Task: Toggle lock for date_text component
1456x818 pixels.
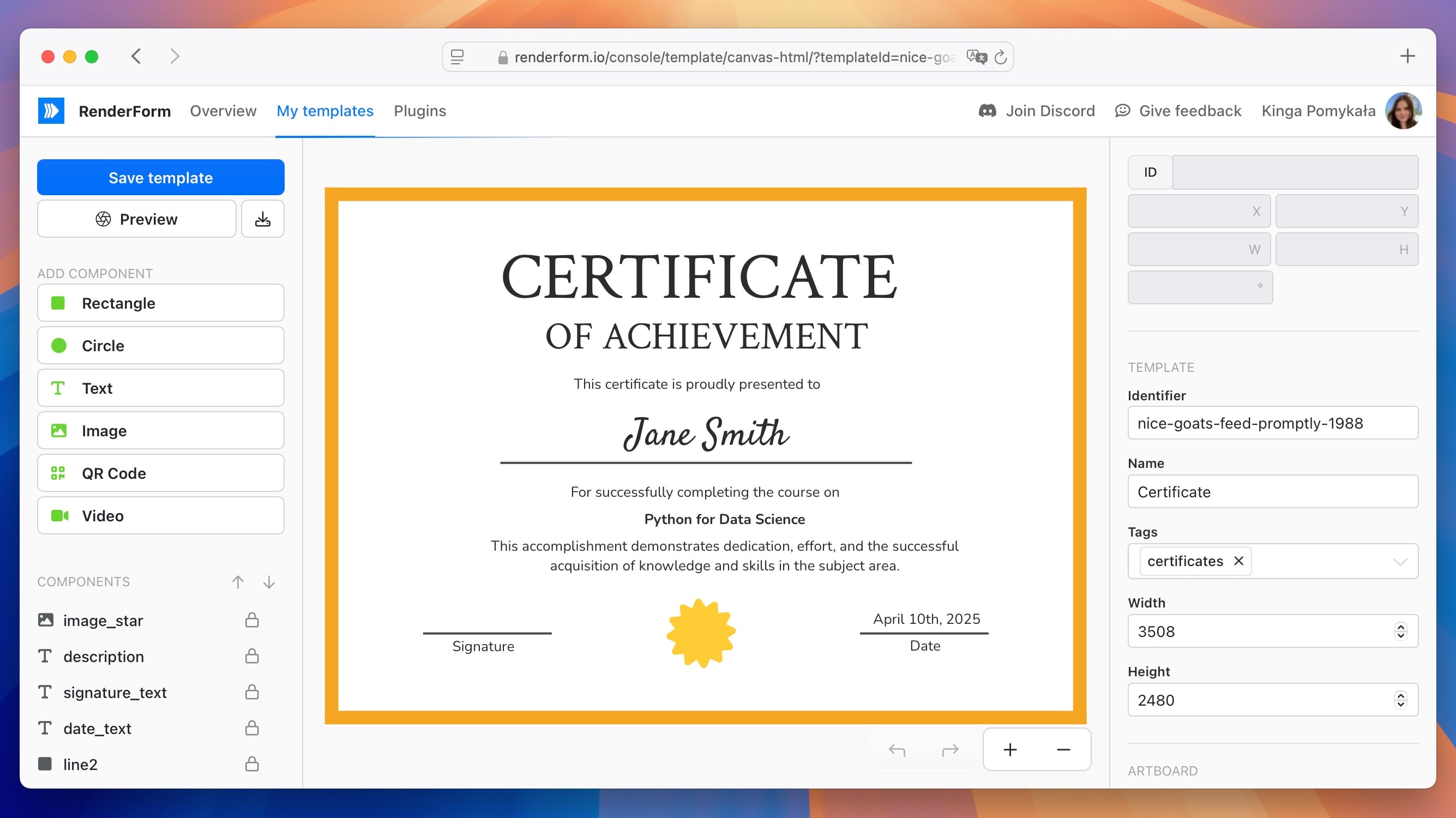Action: [252, 727]
